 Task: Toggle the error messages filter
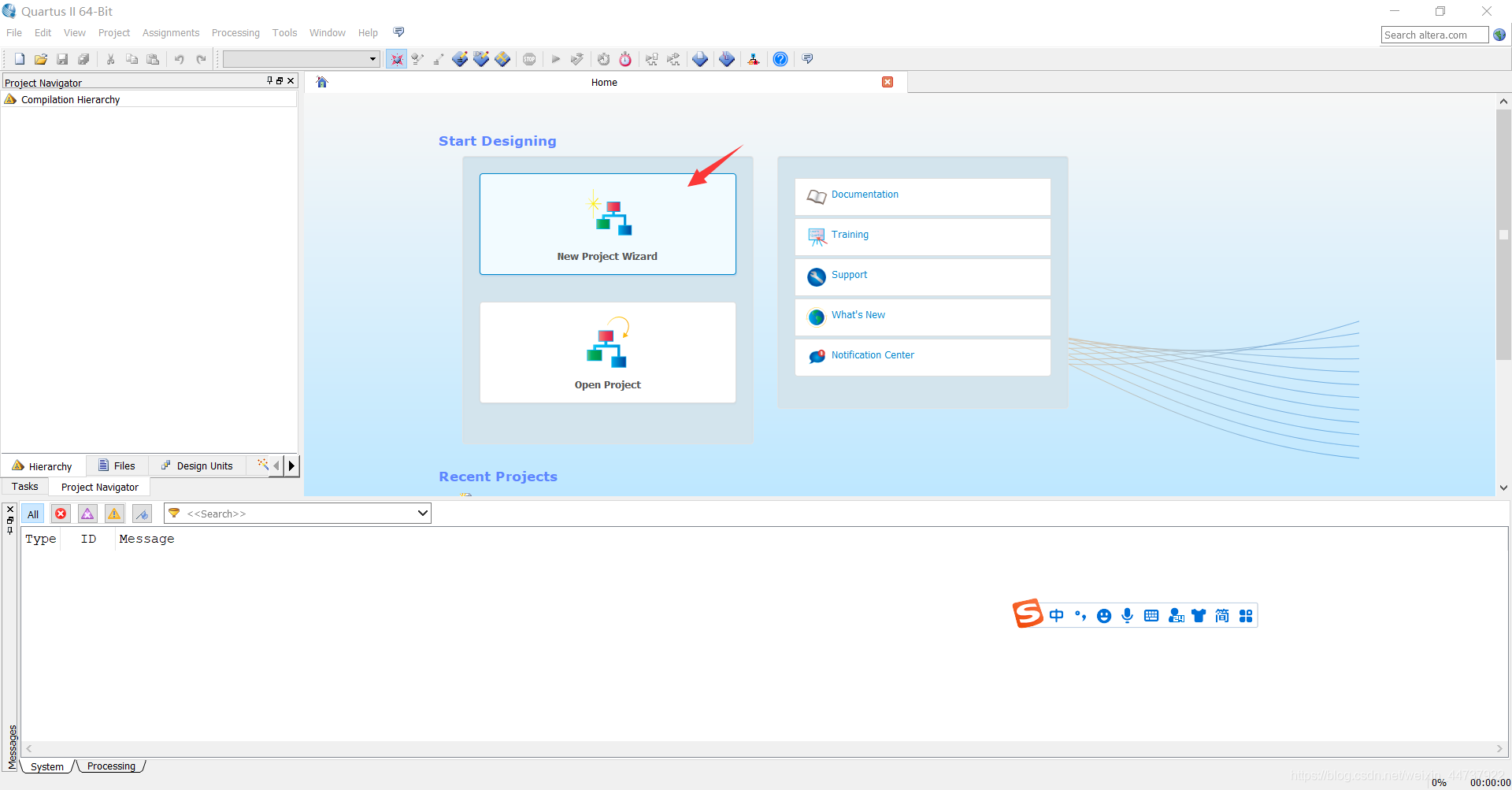point(61,514)
